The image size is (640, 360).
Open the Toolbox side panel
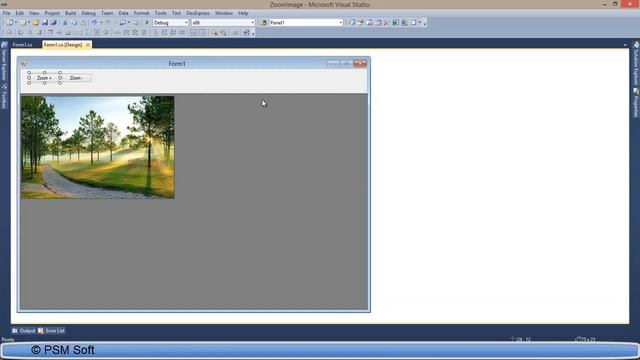[x=4, y=97]
